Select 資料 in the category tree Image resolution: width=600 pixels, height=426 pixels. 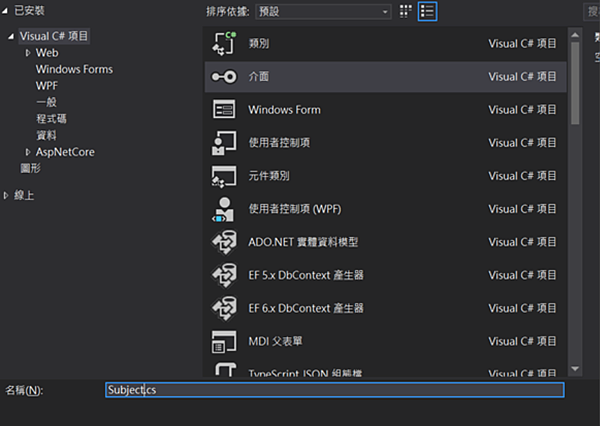[x=46, y=135]
